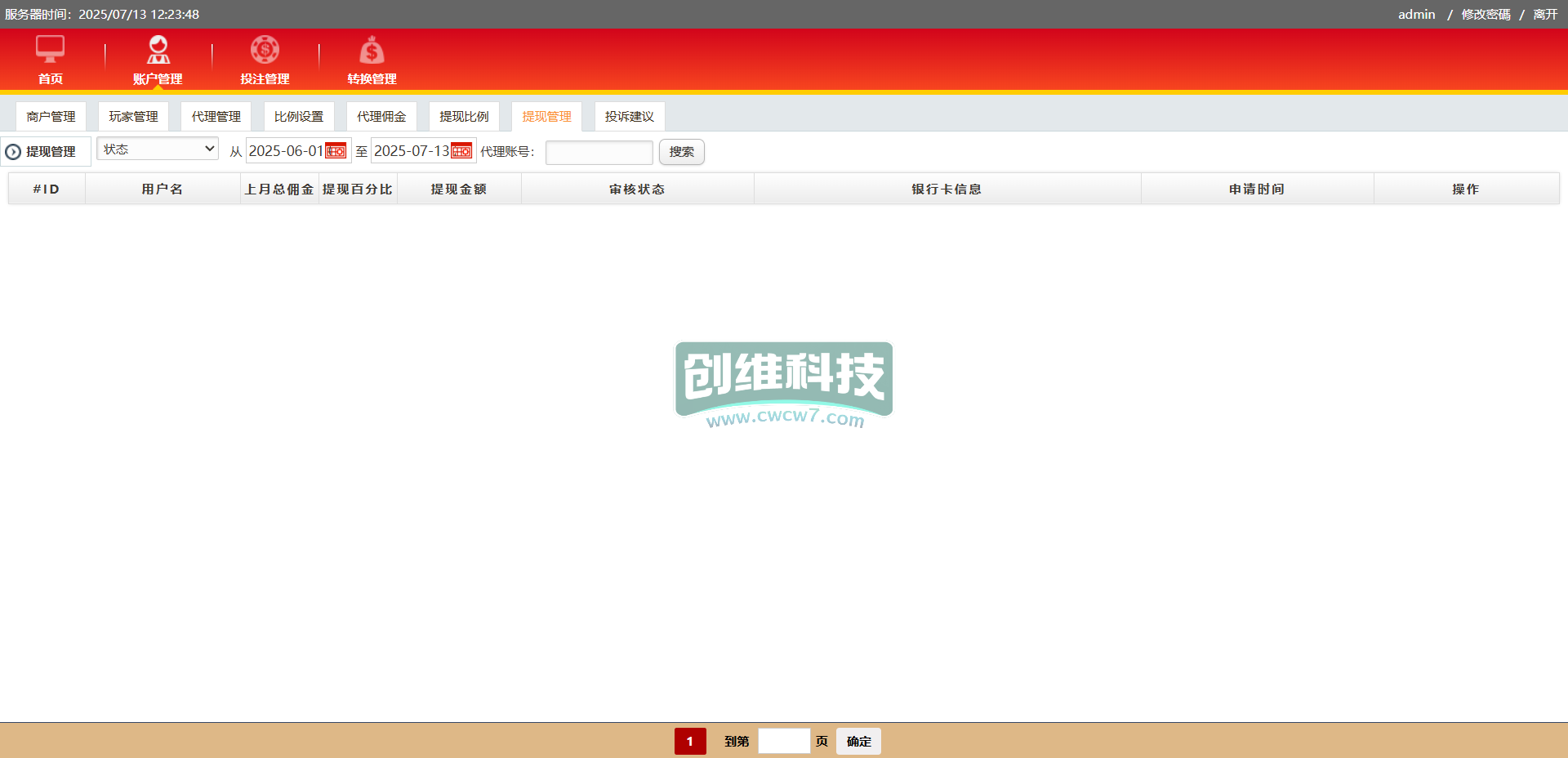Click the 修改密码 link
Viewport: 1568px width, 758px height.
(1486, 15)
